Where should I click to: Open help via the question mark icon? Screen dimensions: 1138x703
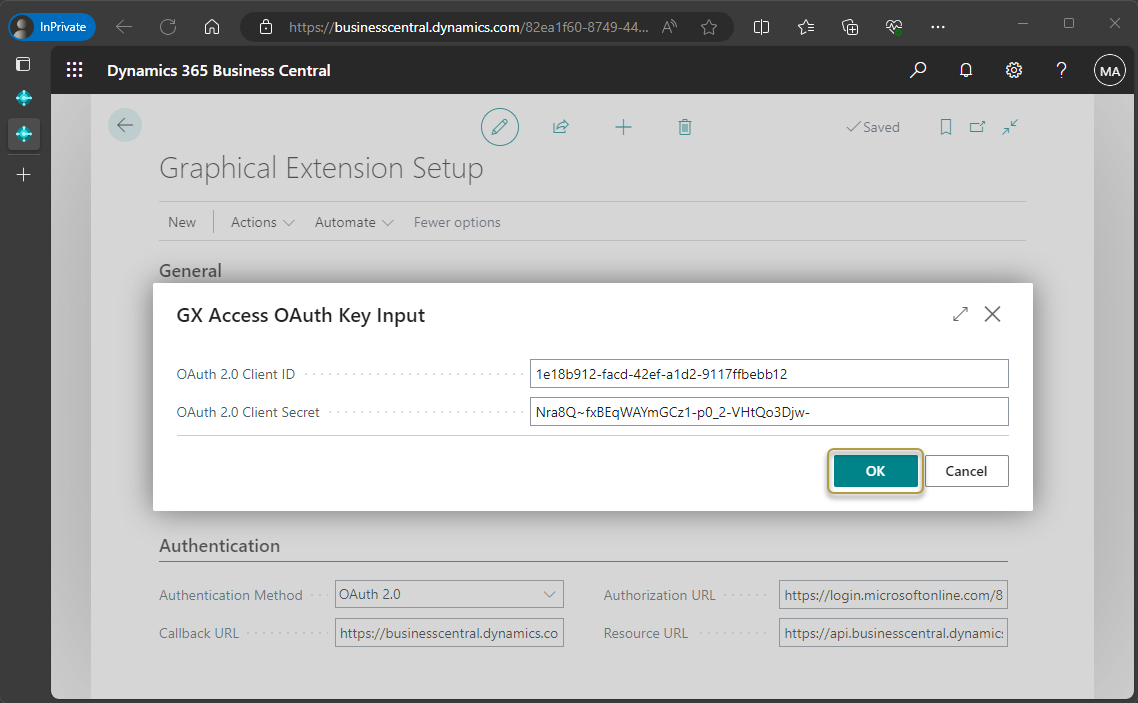point(1061,70)
